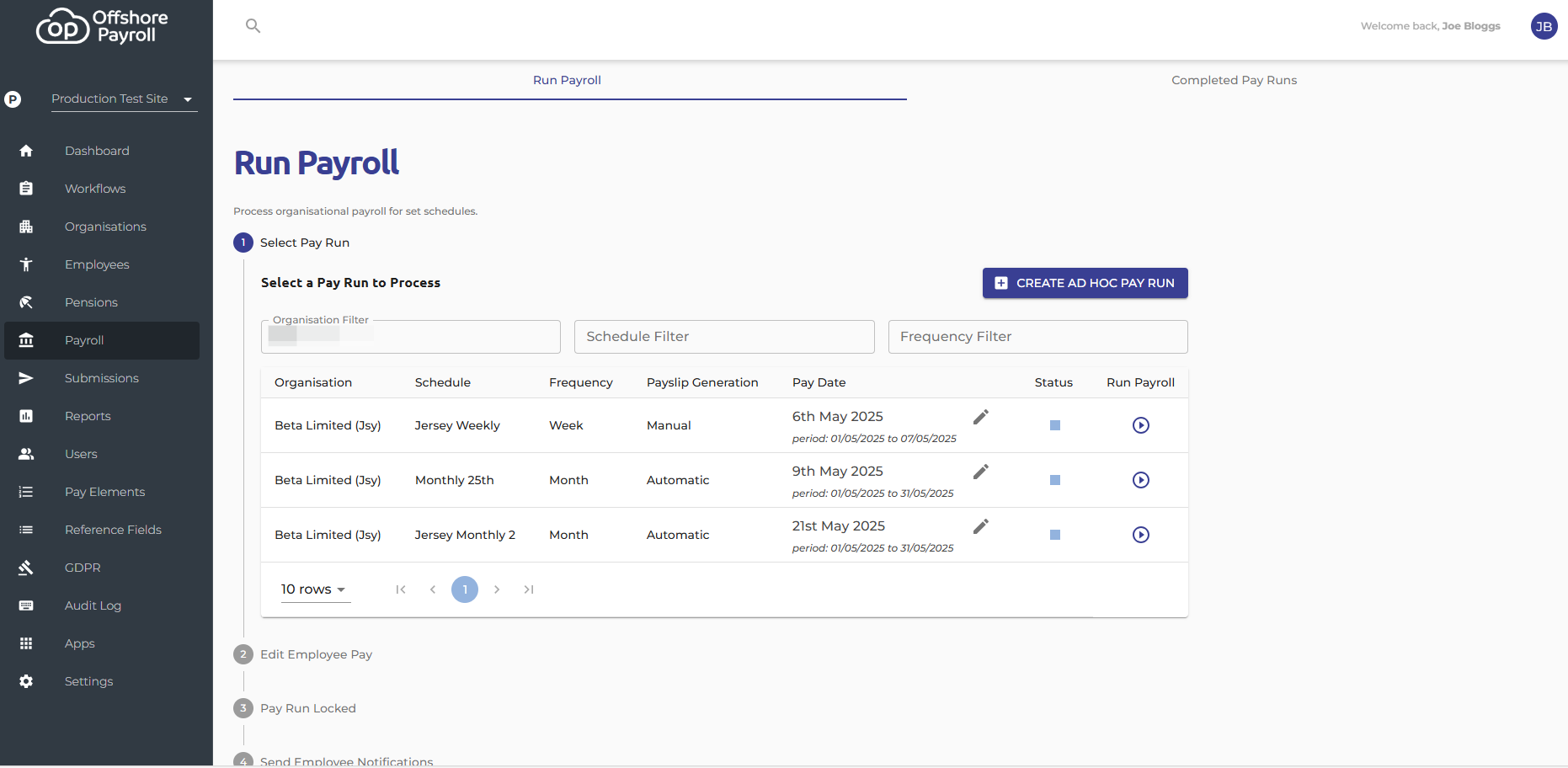Open the Organisations section
Viewport: 1568px width, 768px height.
tap(102, 227)
